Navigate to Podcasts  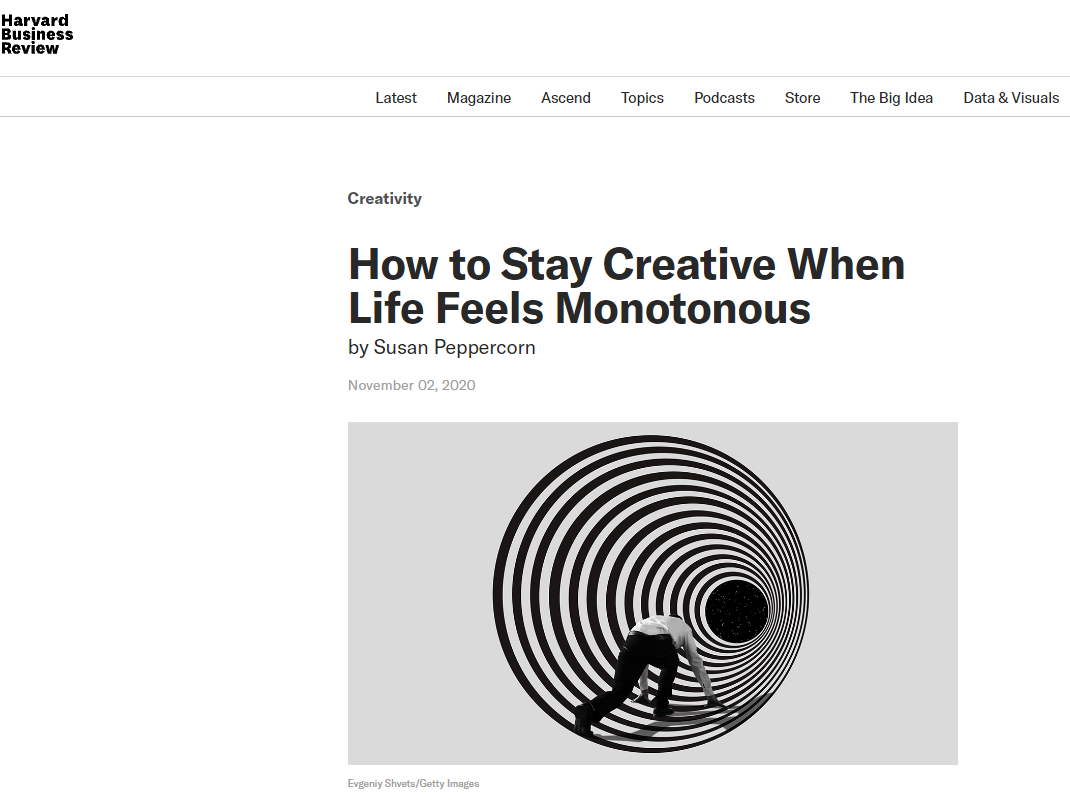pos(724,98)
